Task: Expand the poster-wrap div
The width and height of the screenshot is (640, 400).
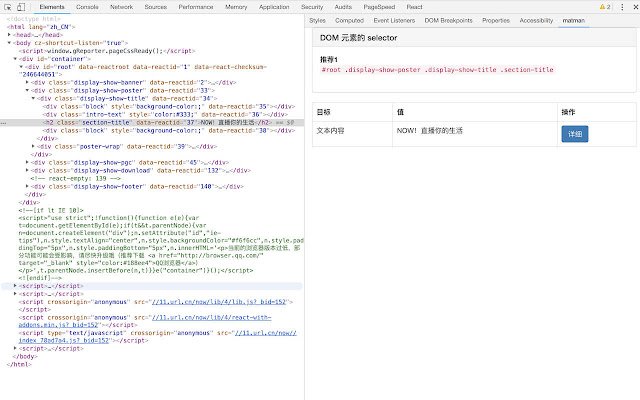Action: point(33,146)
